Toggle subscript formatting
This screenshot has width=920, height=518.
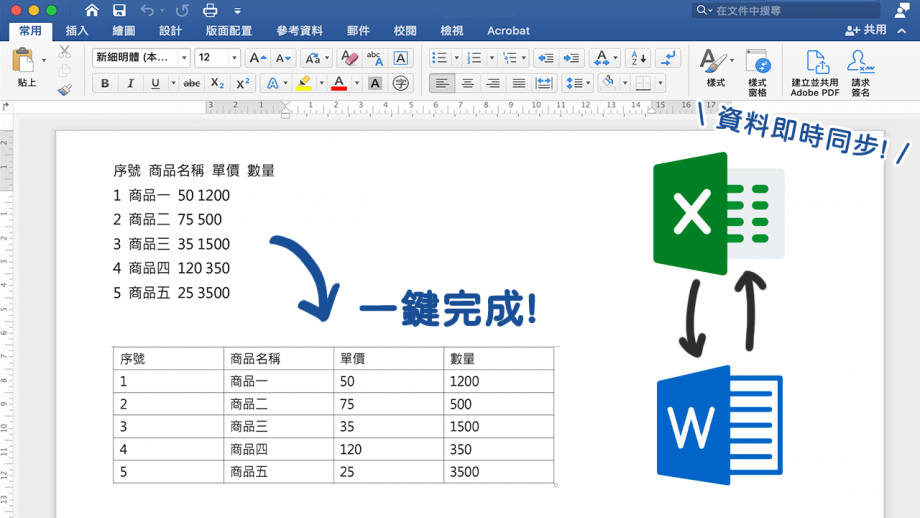(217, 83)
